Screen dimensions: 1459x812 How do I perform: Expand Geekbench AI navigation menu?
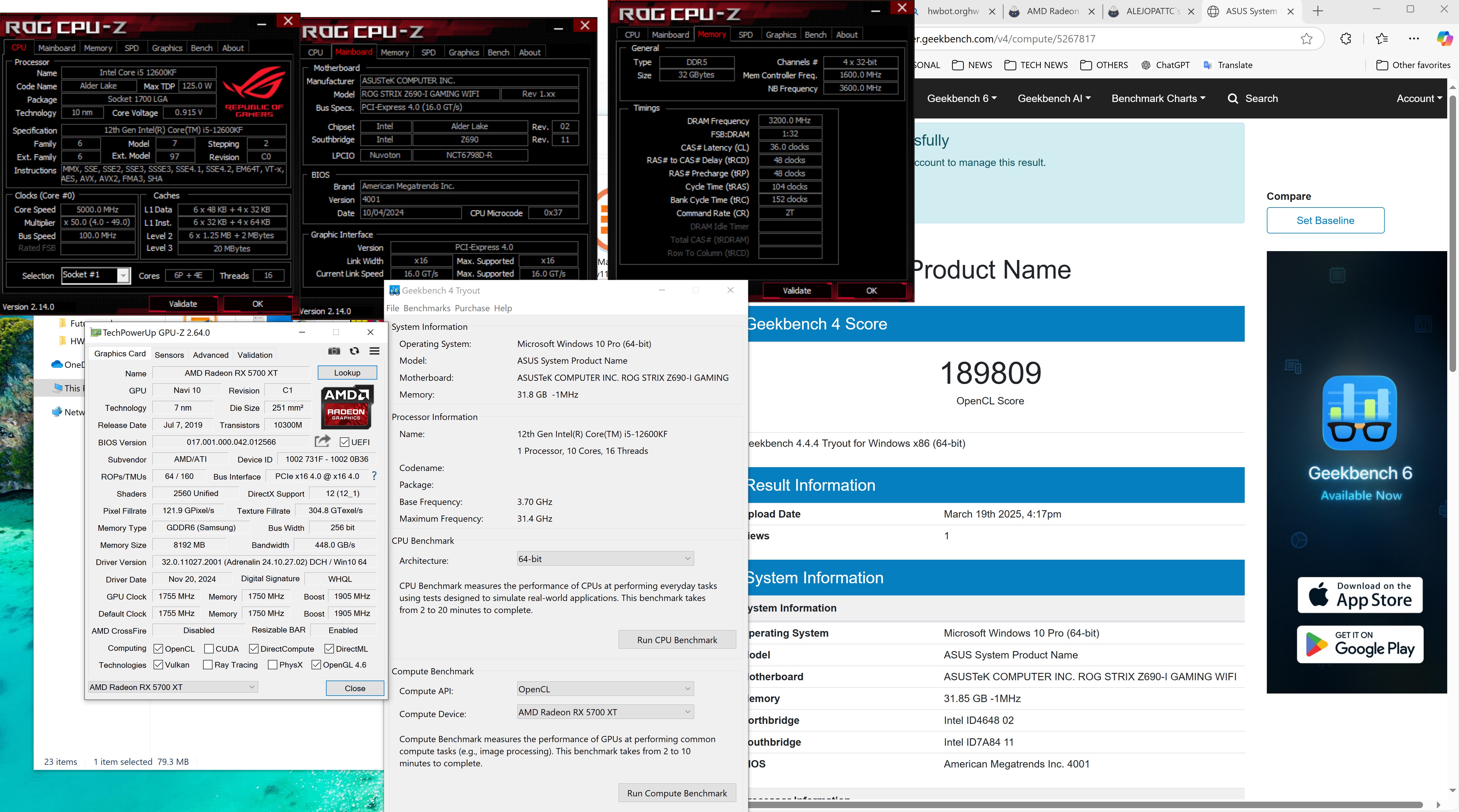point(1054,98)
